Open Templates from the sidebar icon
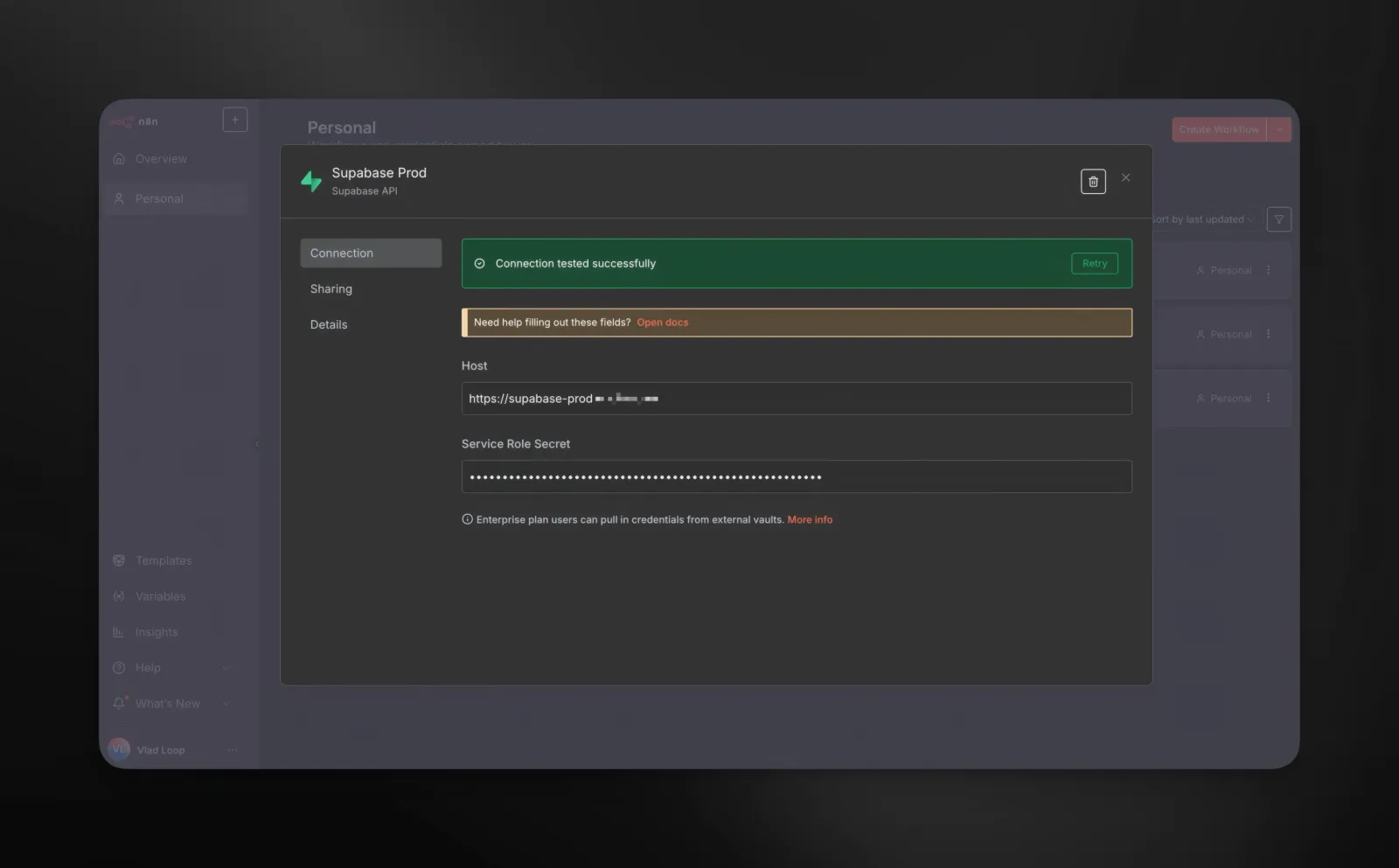Image resolution: width=1399 pixels, height=868 pixels. (119, 560)
